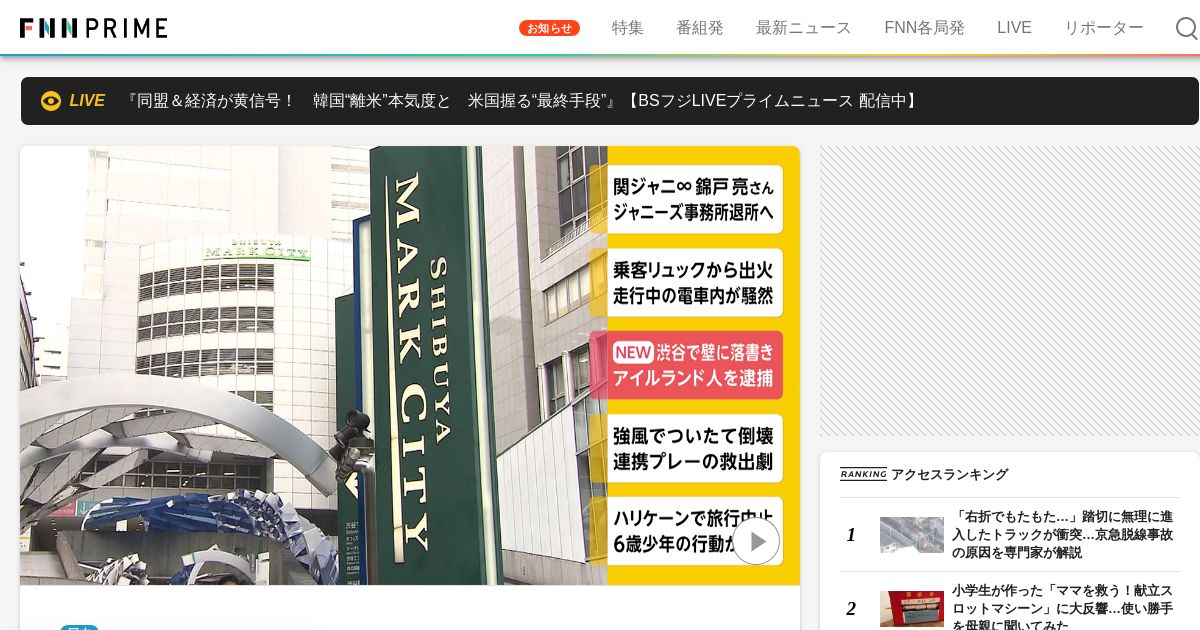
Task: Click the LIVE eye icon in banner
Action: (51, 101)
